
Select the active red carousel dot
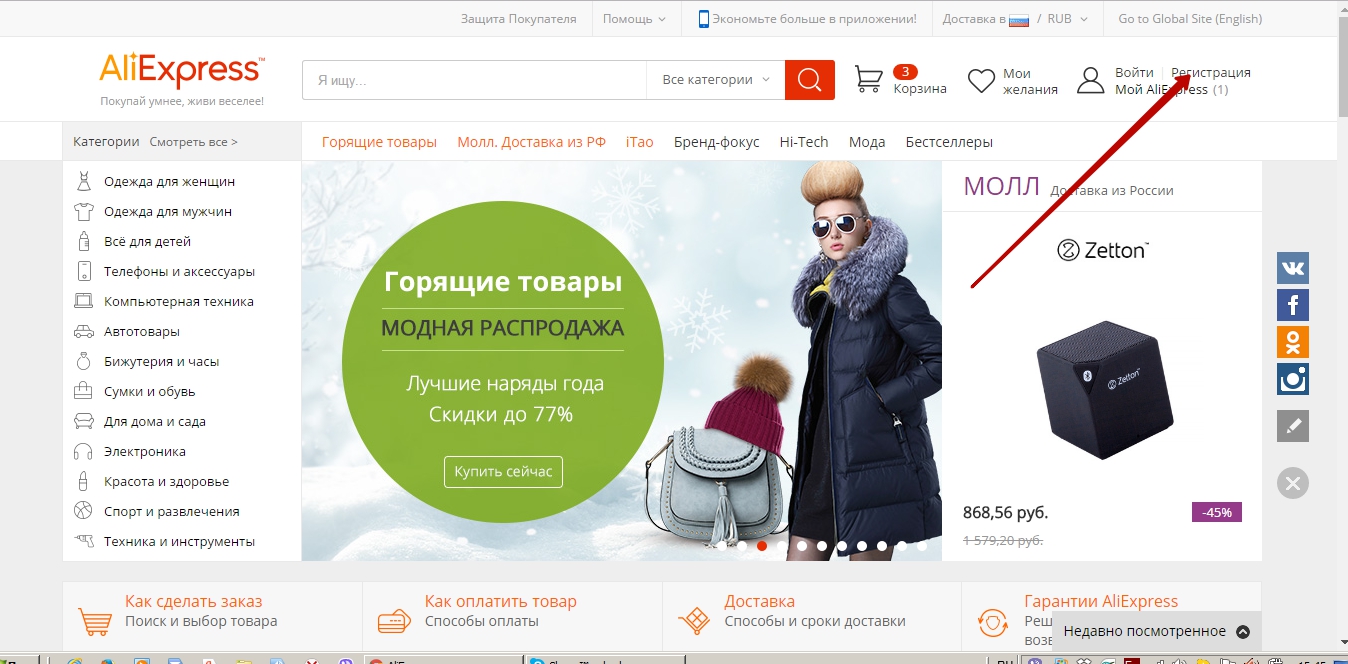[x=762, y=546]
